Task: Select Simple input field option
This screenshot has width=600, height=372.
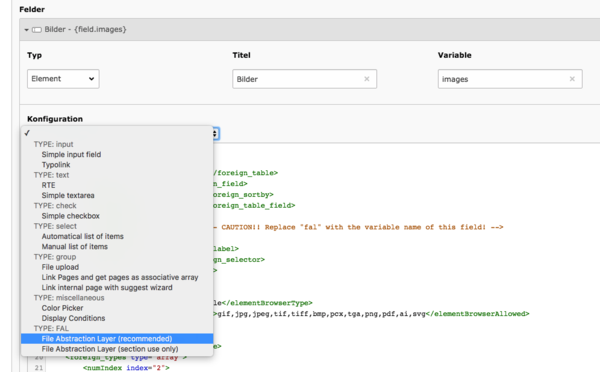Action: (71, 155)
